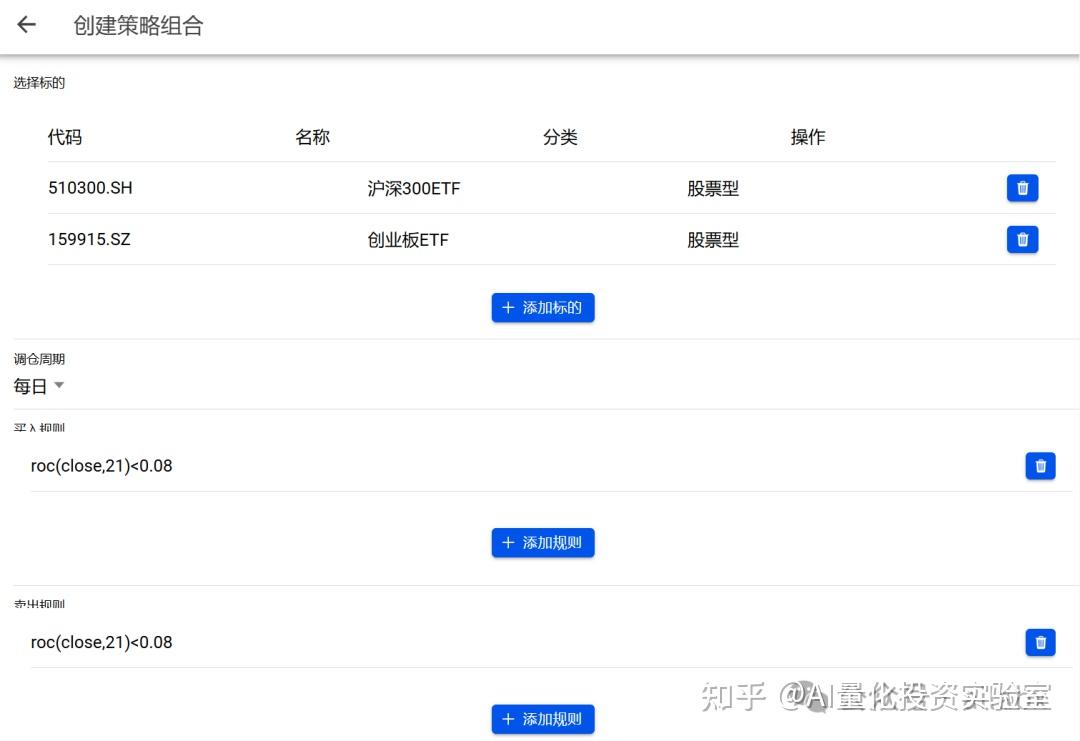Click the plus icon on buy rule 添加规则

pos(508,542)
